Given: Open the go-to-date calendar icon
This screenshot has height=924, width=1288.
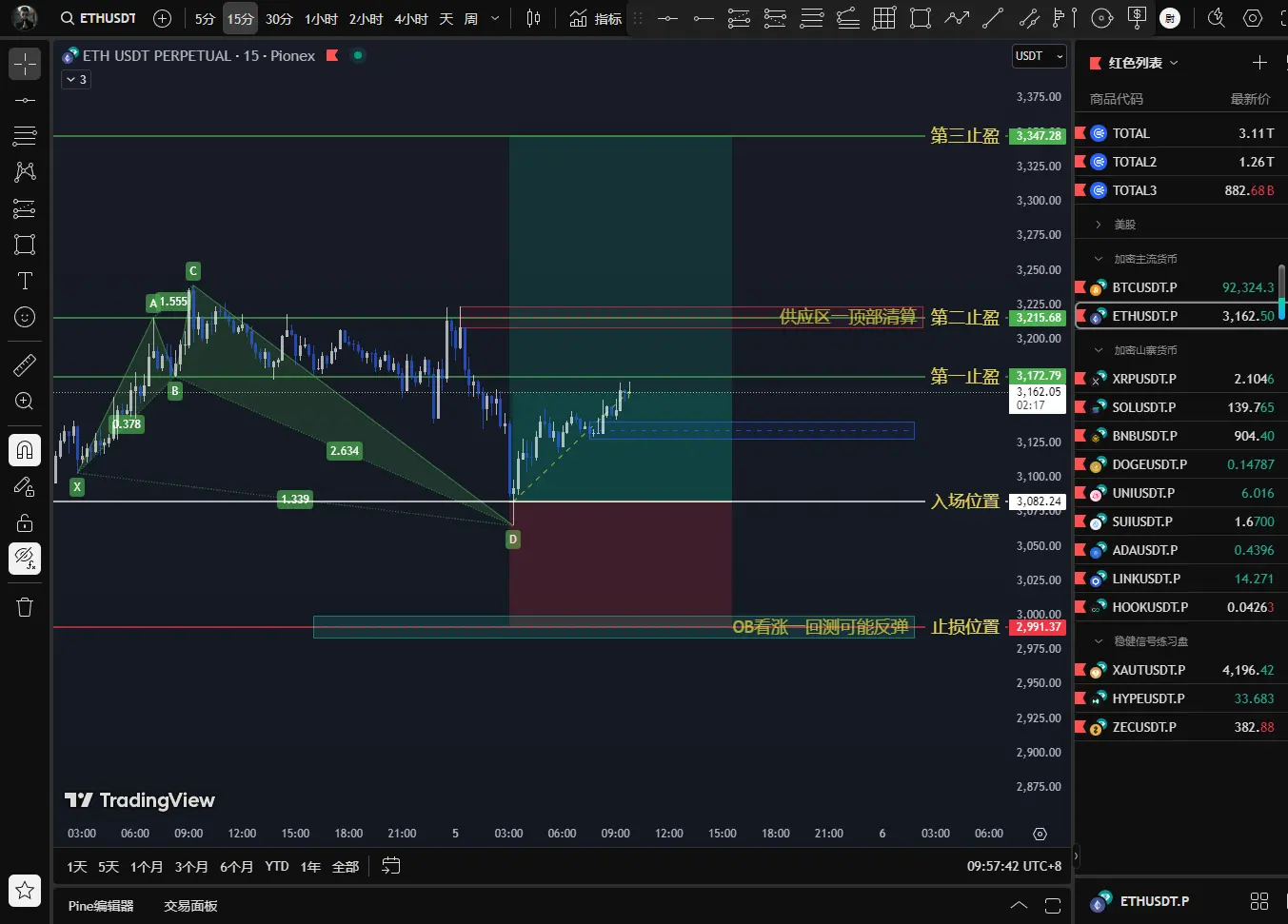Looking at the screenshot, I should pos(390,866).
